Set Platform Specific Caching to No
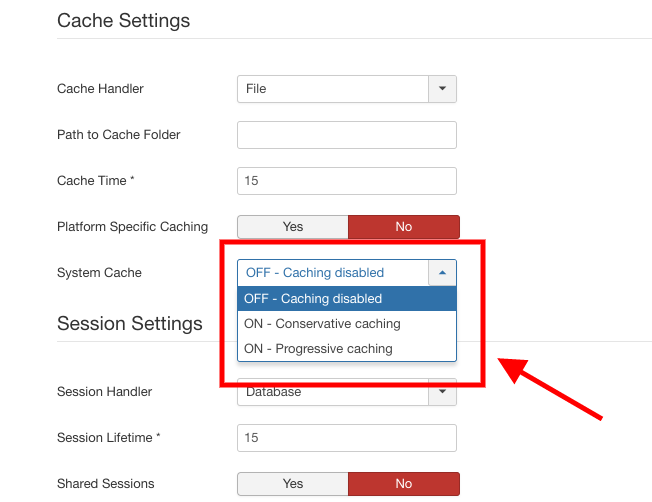The height and width of the screenshot is (502, 652). [403, 227]
